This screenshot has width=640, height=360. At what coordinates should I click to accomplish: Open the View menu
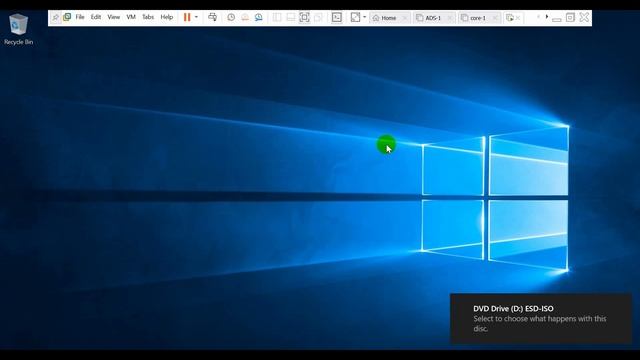113,17
